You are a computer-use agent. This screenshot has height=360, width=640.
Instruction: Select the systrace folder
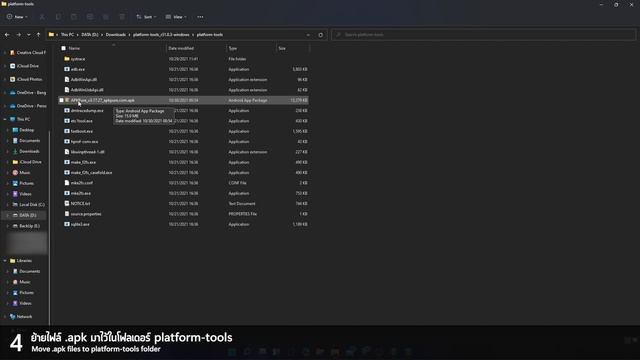[78, 59]
